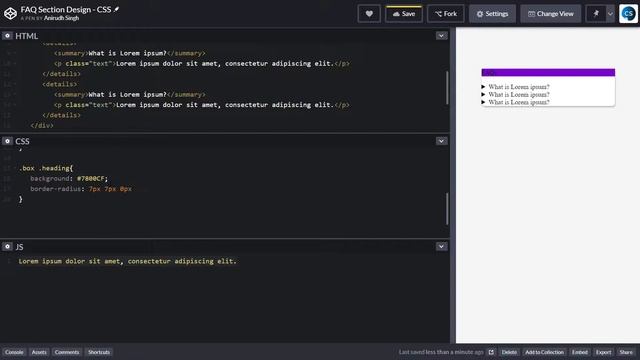Click the HTML editor vertical scrollbar
This screenshot has height=360, width=640.
pos(447,88)
